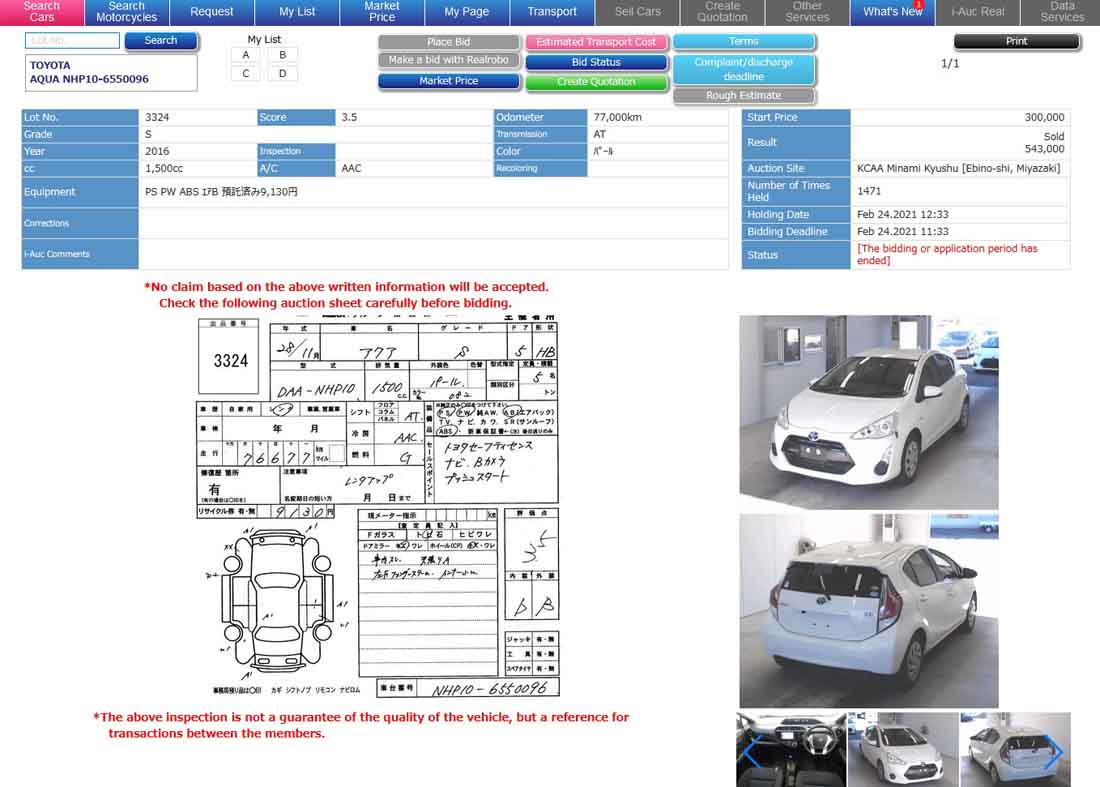The image size is (1100, 787).
Task: Select lot number value 3324
Action: (157, 117)
